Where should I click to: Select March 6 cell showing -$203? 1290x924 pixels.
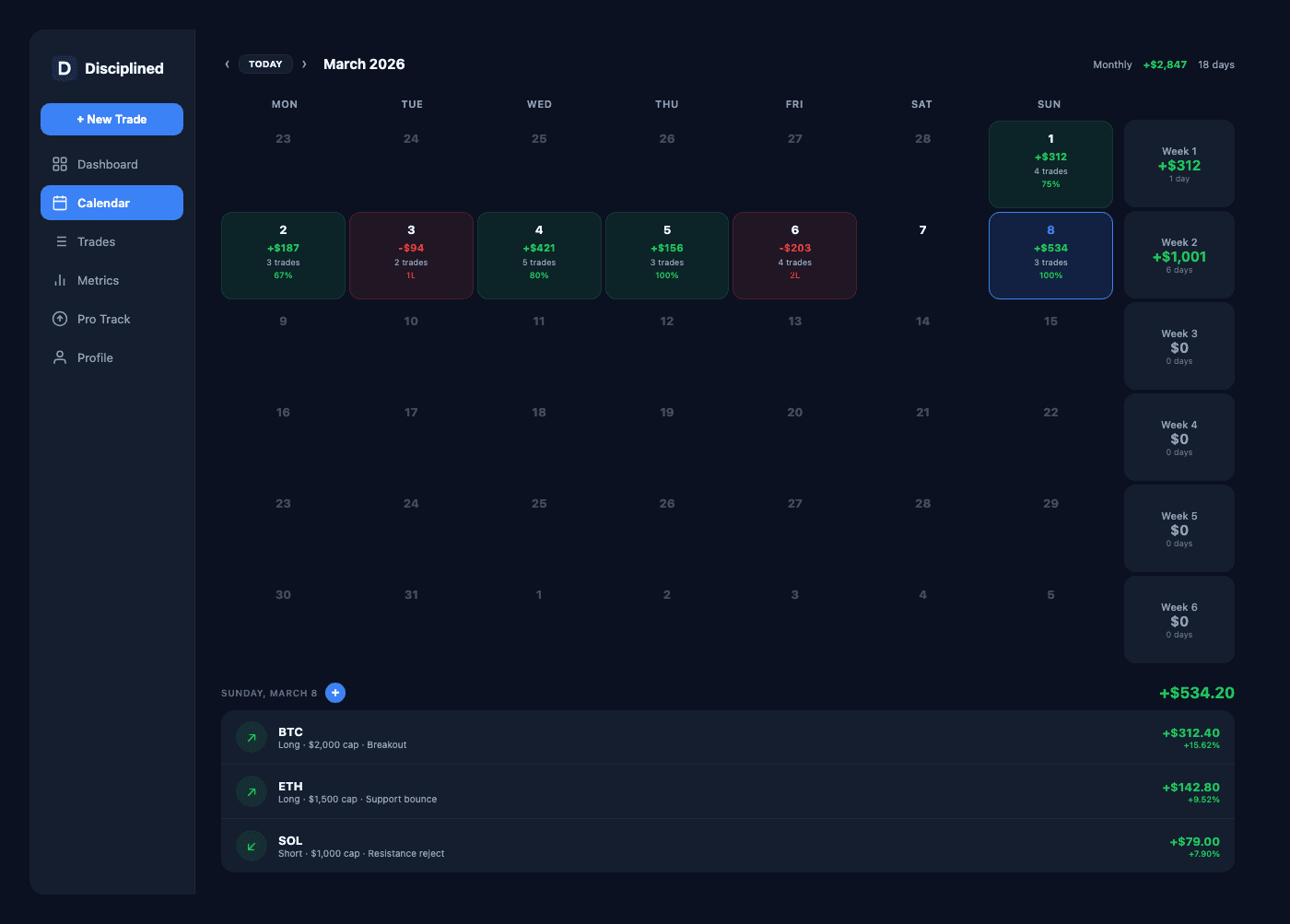(794, 255)
